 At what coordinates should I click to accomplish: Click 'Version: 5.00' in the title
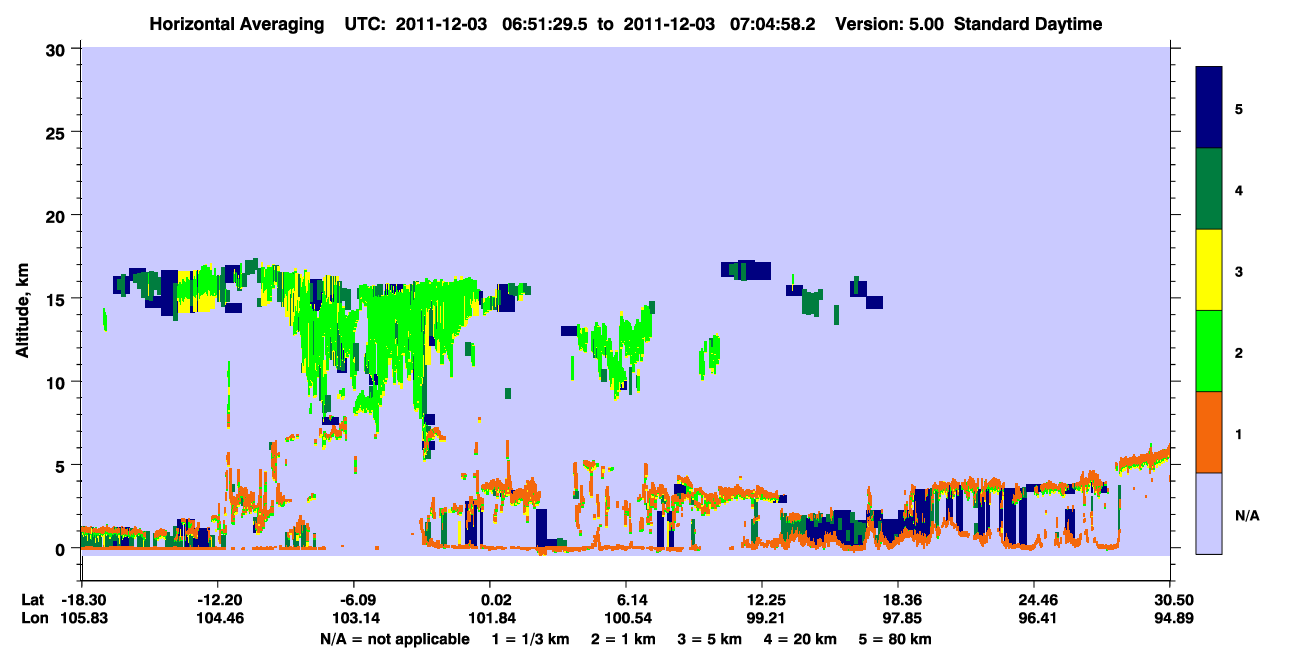coord(890,24)
